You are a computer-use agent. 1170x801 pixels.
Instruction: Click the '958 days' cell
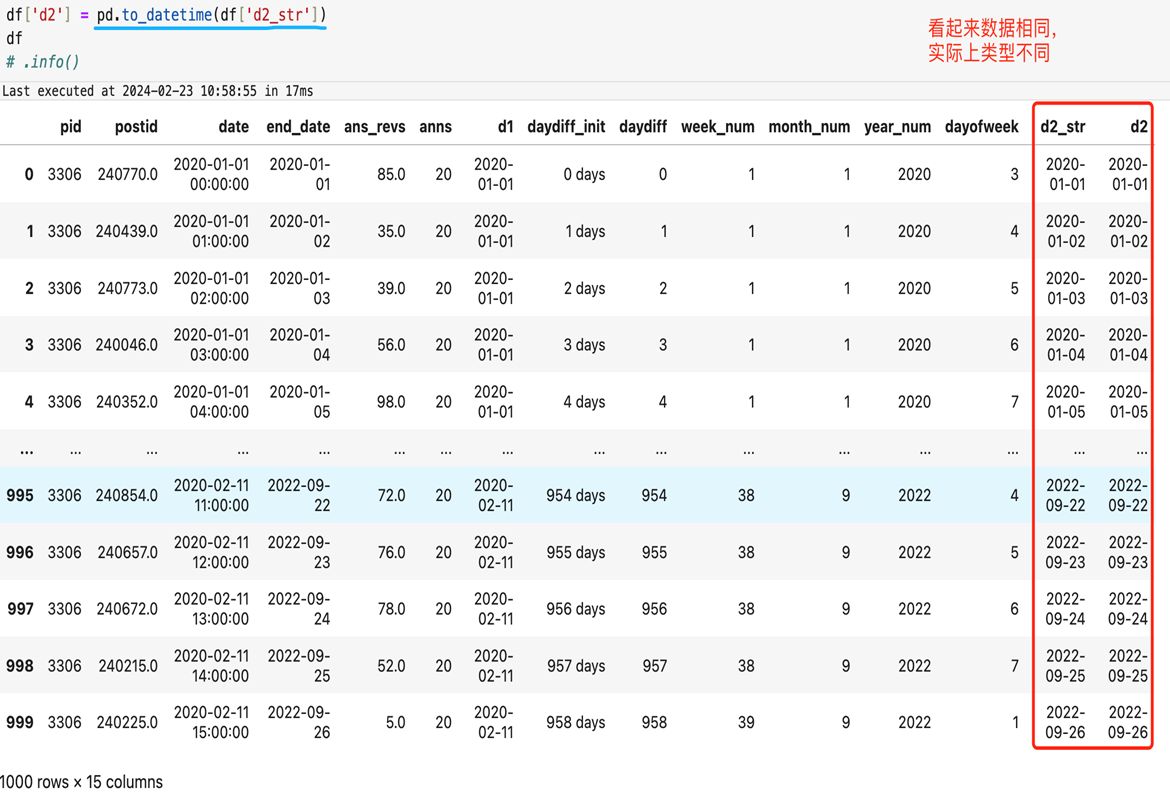(x=575, y=723)
